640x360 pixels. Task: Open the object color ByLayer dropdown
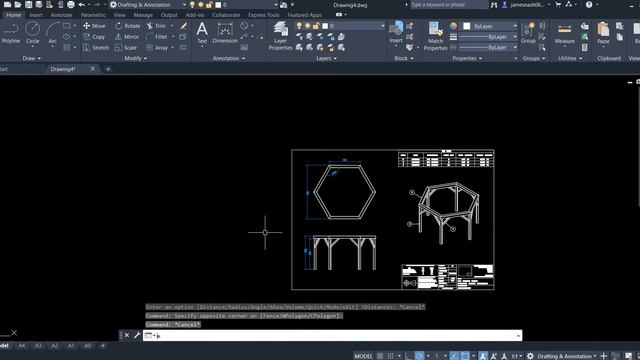click(490, 26)
